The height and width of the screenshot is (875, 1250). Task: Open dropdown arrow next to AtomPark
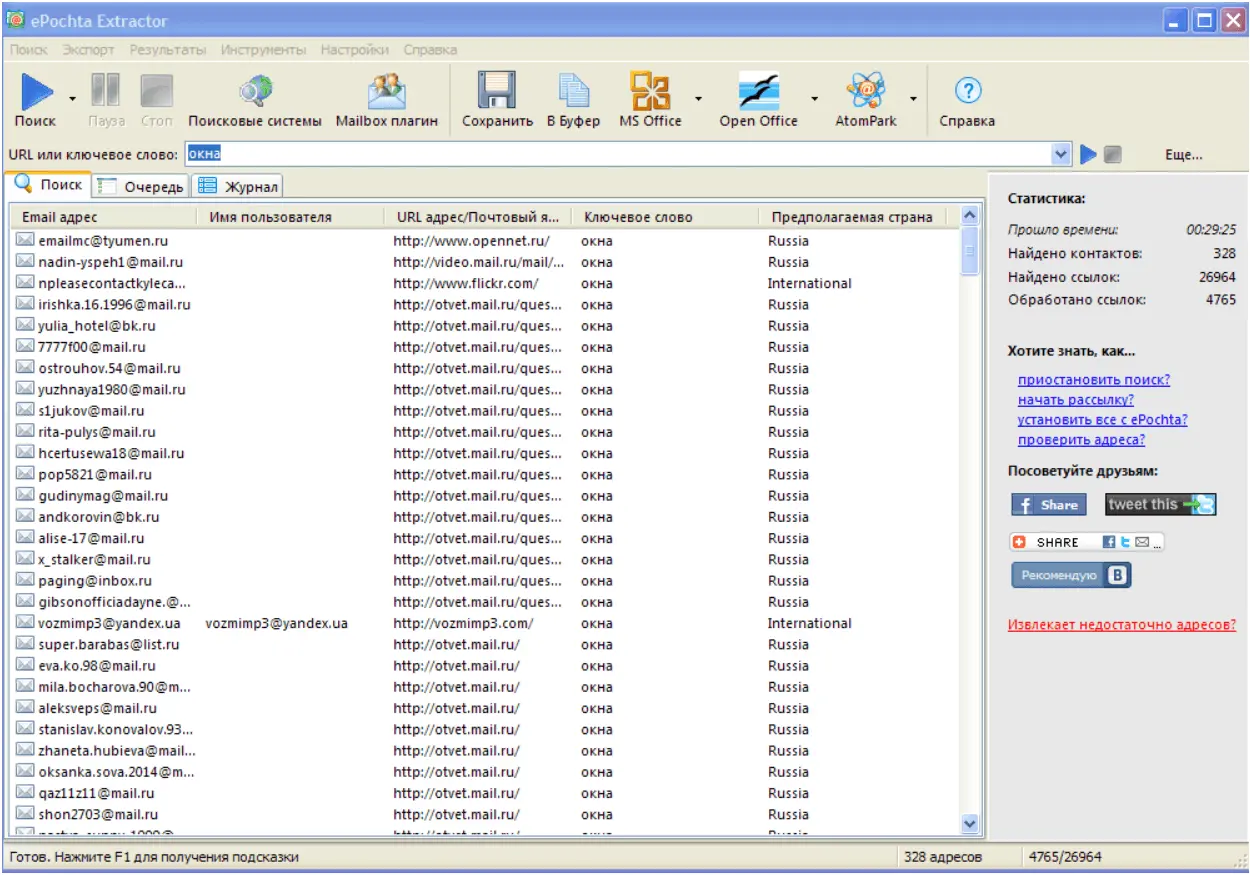pos(913,99)
